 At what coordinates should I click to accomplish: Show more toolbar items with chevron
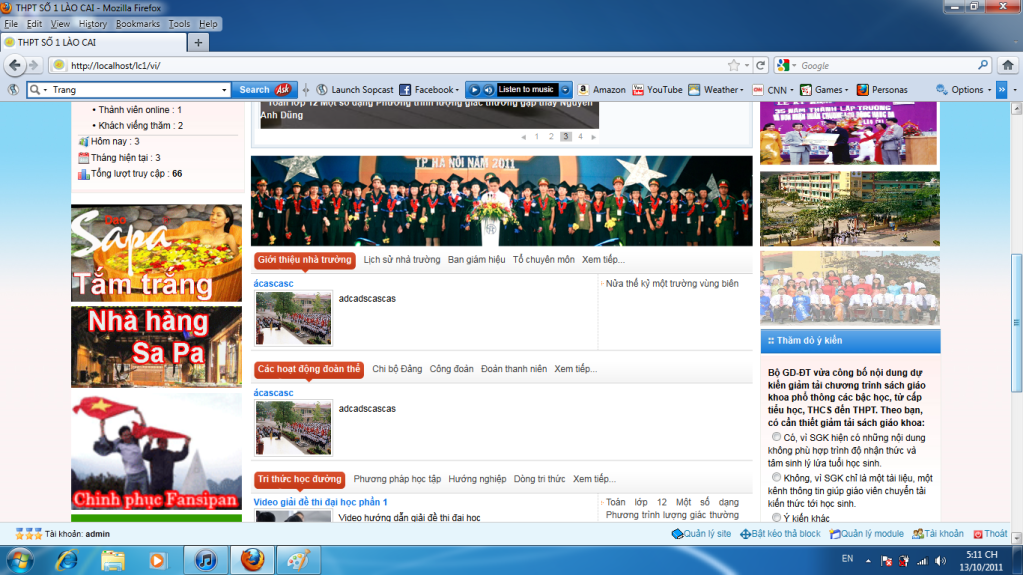(1001, 89)
